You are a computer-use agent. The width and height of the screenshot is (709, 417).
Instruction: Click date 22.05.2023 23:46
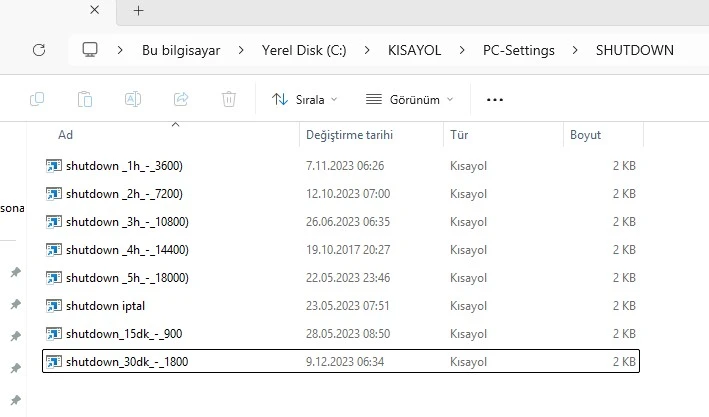point(348,278)
